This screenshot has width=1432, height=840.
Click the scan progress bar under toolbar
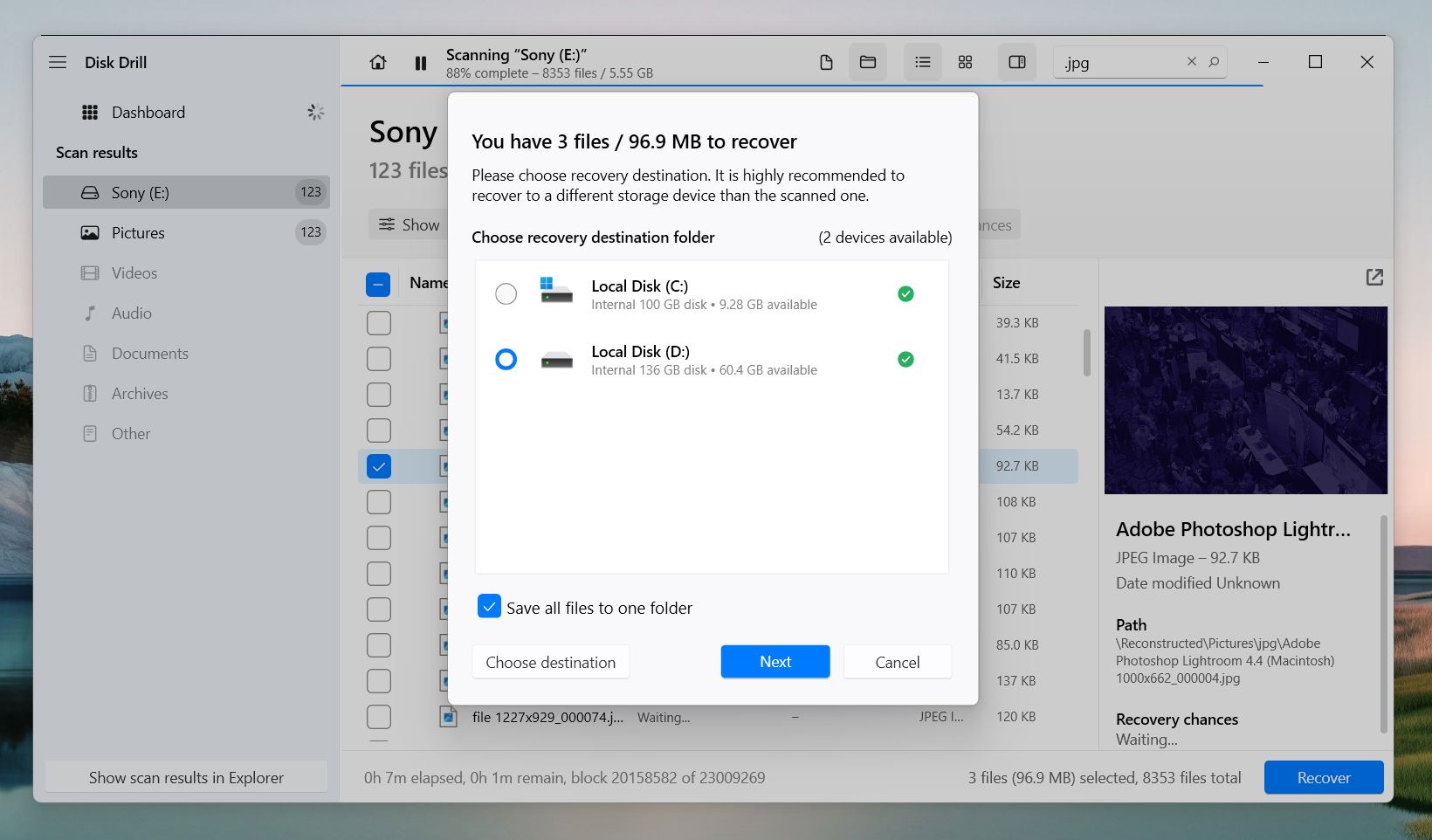pos(802,86)
